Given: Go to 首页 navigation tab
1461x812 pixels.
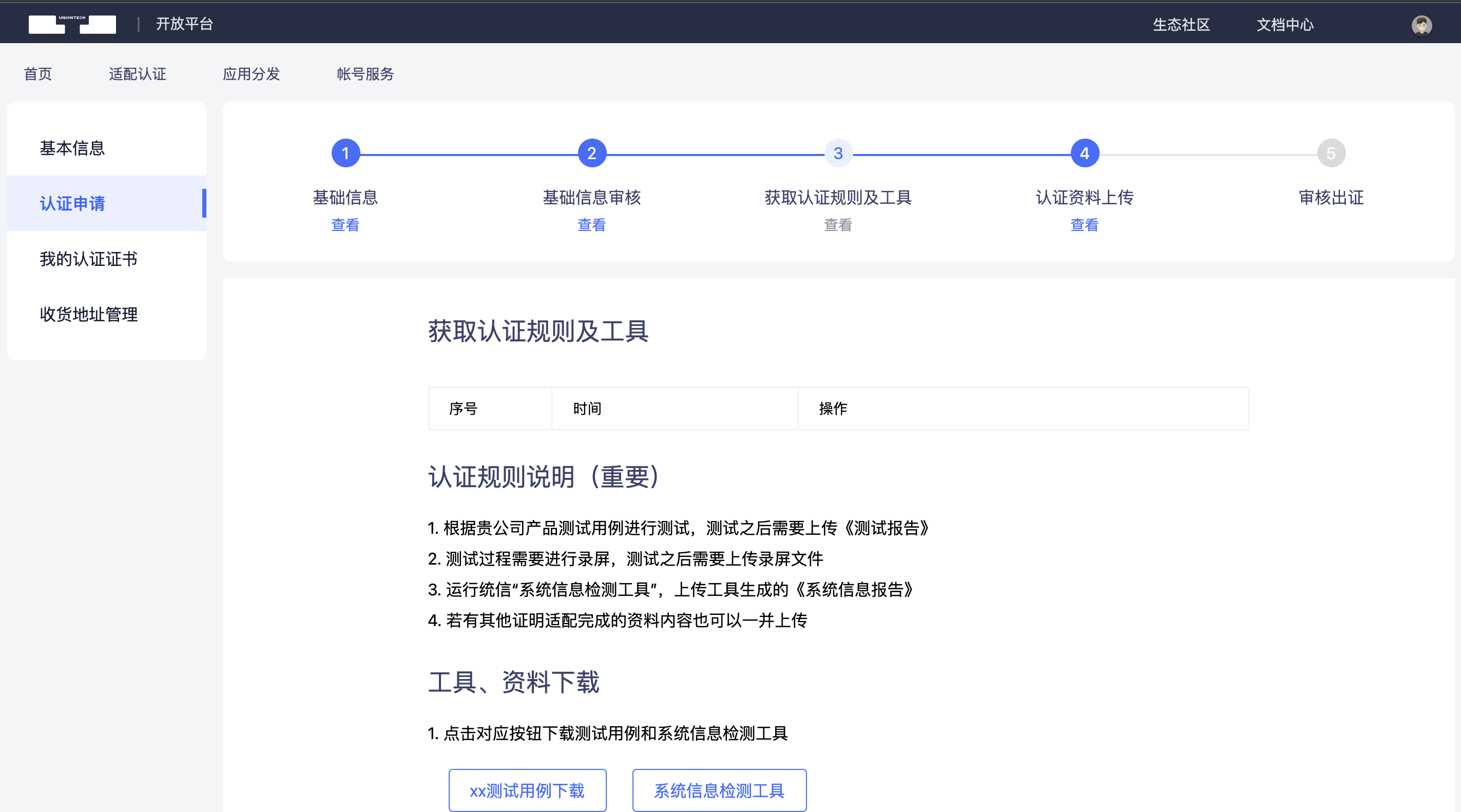Looking at the screenshot, I should pyautogui.click(x=38, y=74).
